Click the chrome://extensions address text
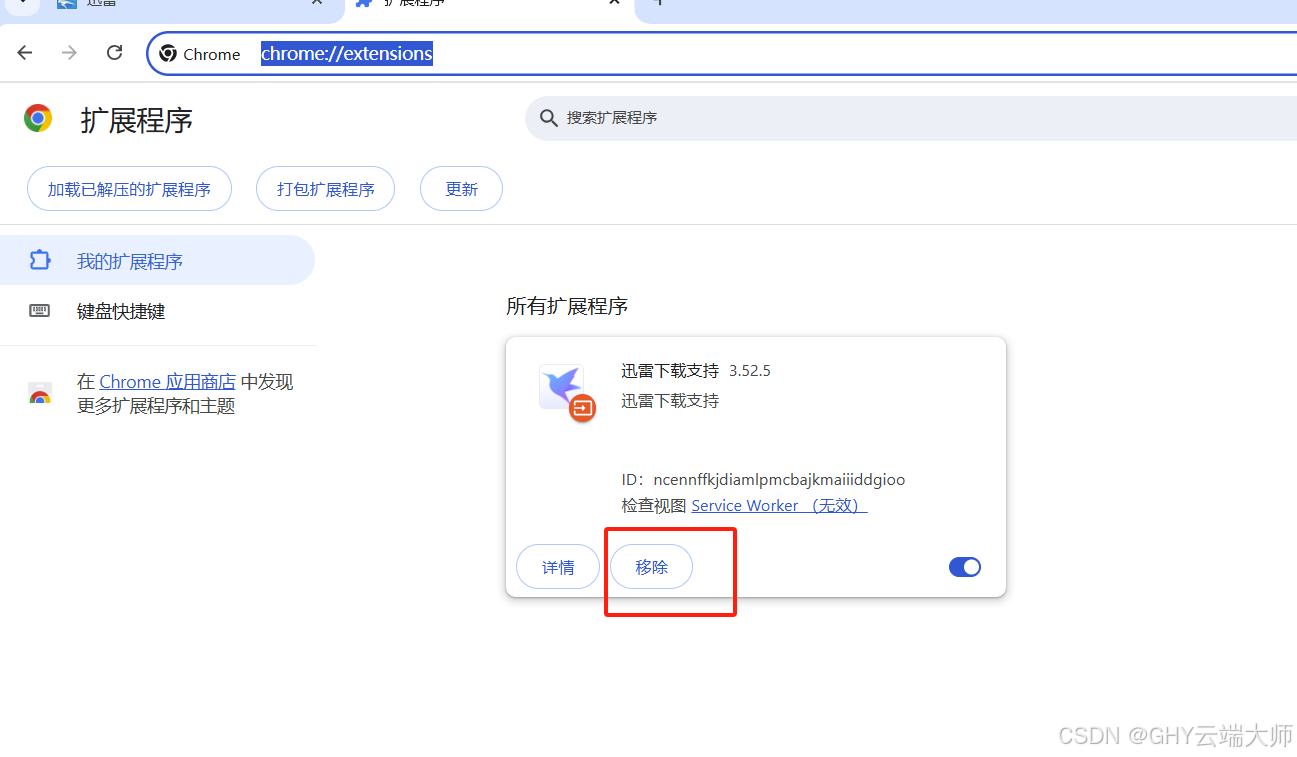 tap(347, 54)
